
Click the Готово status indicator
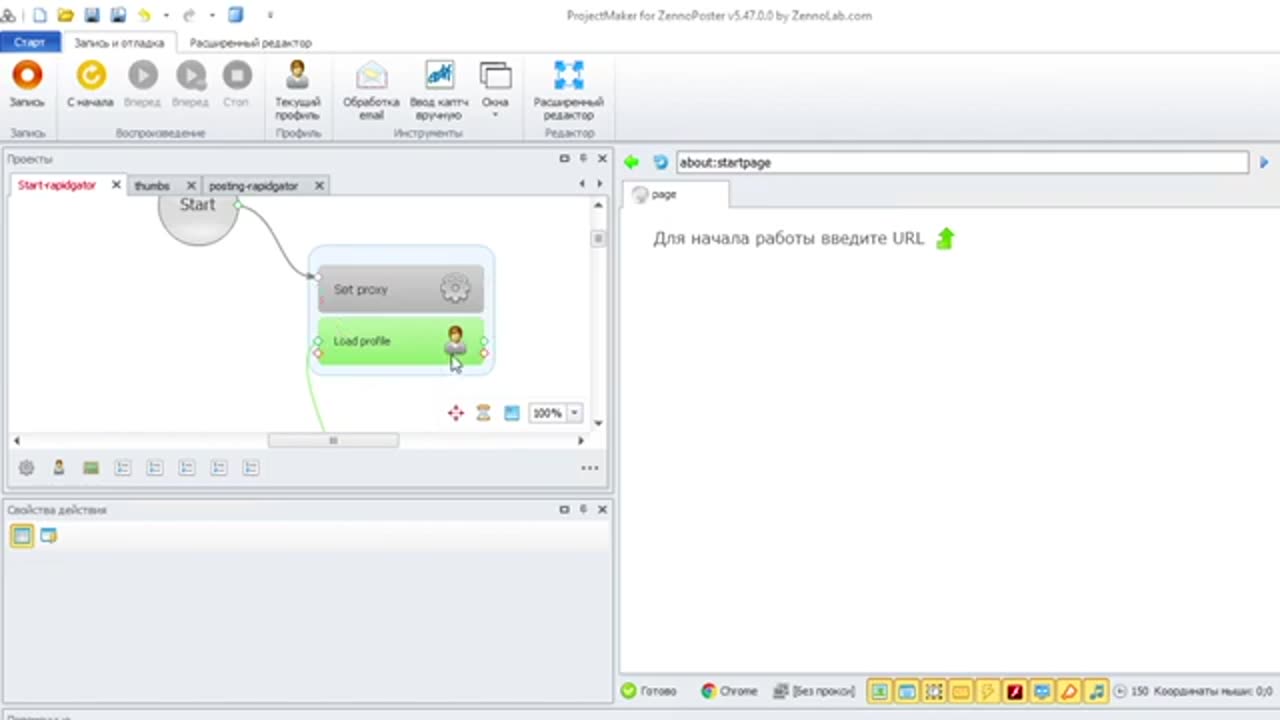pyautogui.click(x=649, y=691)
